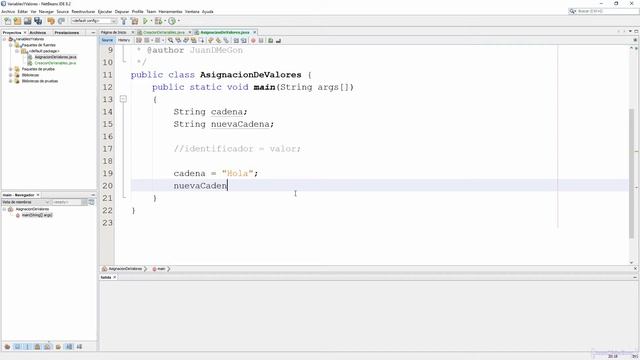Viewport: 640px width, 360px height.
Task: Click the Navigator filter input field
Action: (x=66, y=202)
